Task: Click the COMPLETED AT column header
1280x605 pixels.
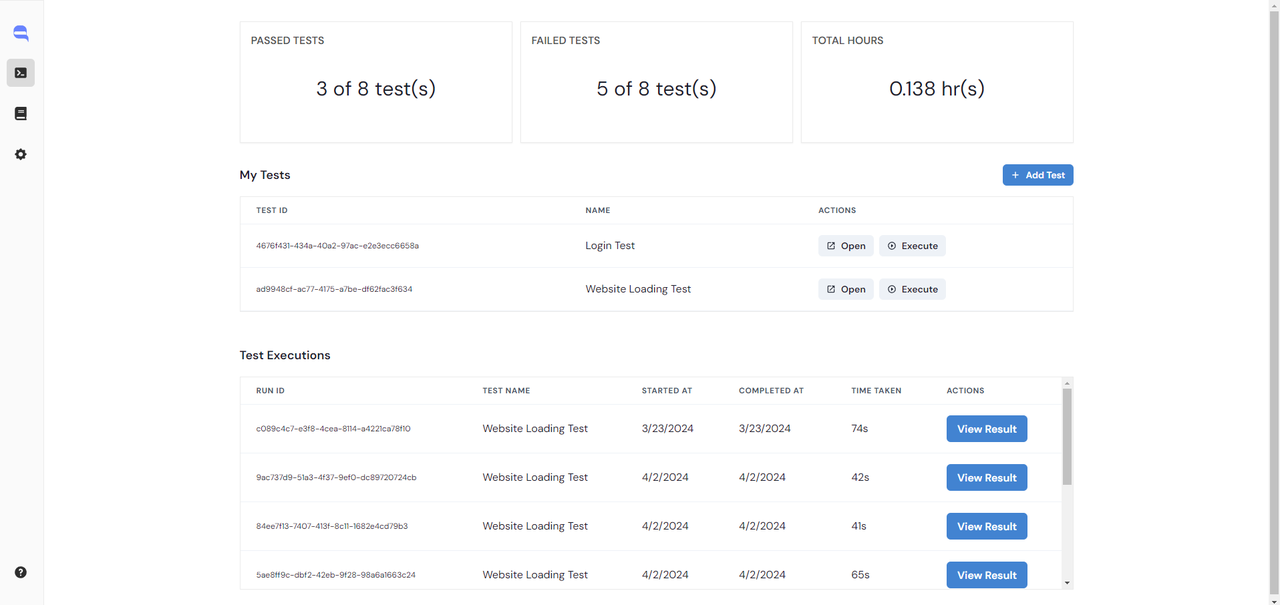Action: pyautogui.click(x=771, y=391)
